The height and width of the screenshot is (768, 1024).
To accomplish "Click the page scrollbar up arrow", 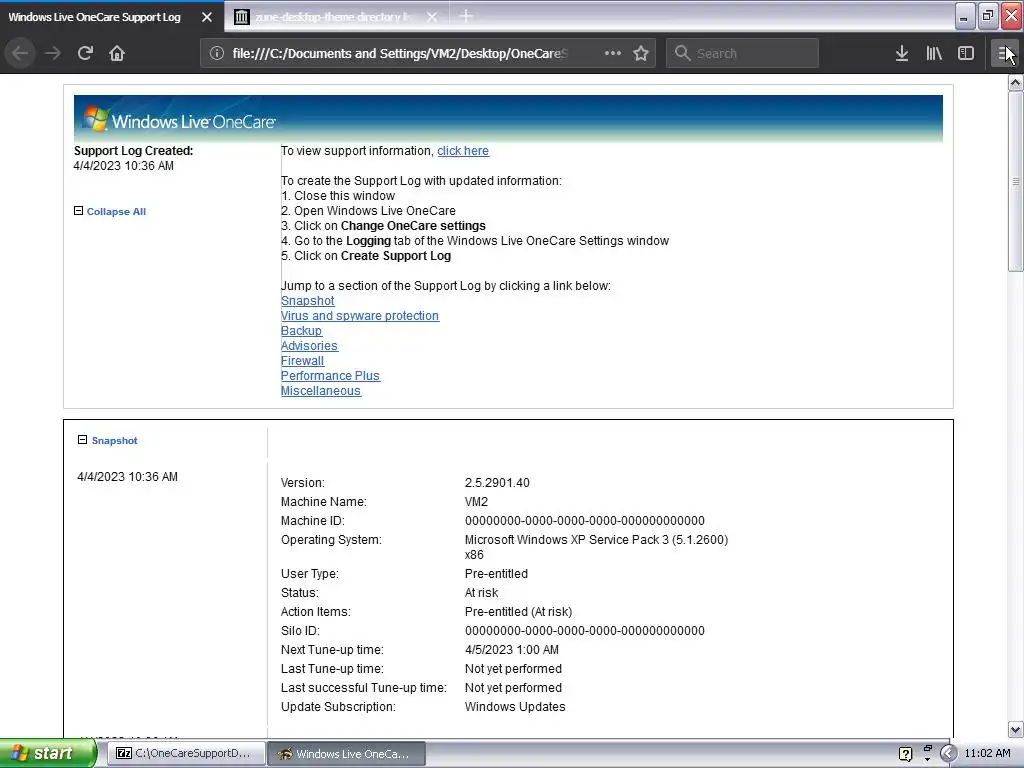I will point(1015,82).
